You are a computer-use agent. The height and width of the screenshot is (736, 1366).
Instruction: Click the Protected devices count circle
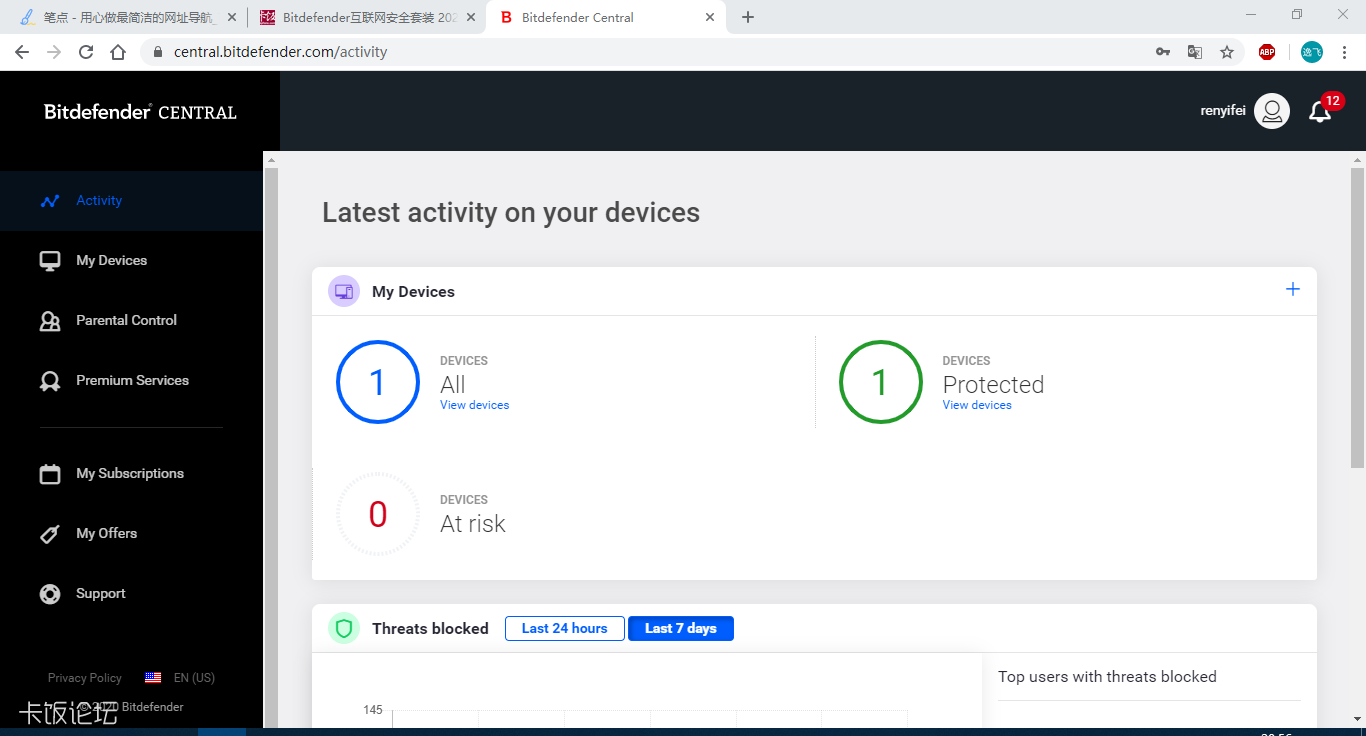coord(880,382)
